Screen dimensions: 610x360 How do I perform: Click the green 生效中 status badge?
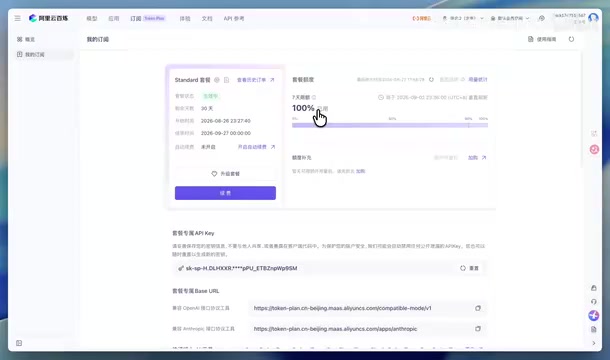click(210, 96)
